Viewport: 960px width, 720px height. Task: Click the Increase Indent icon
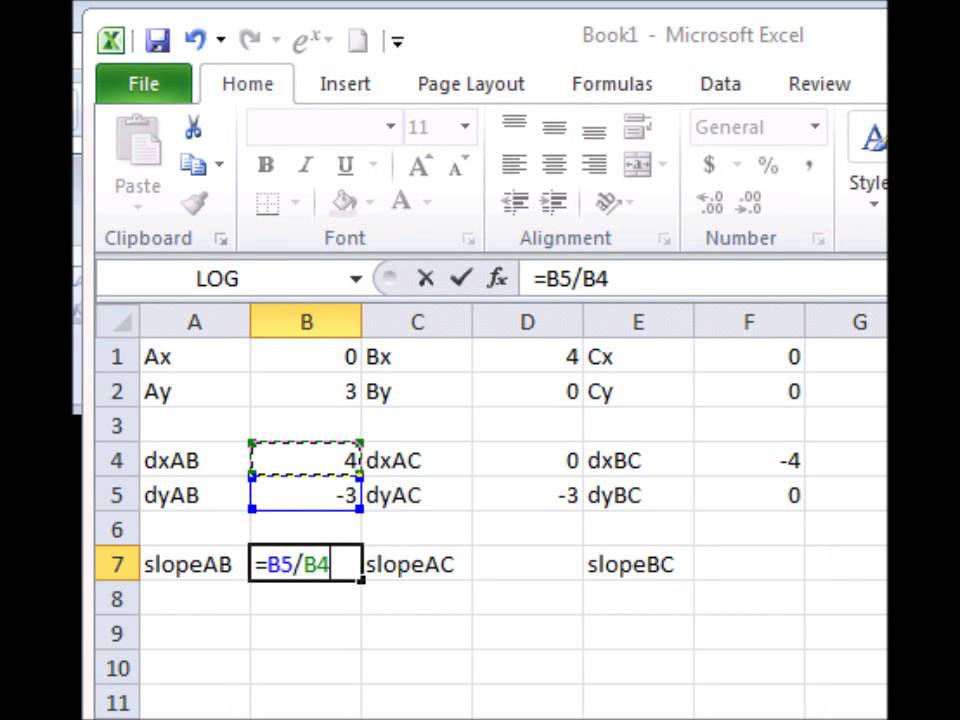553,202
